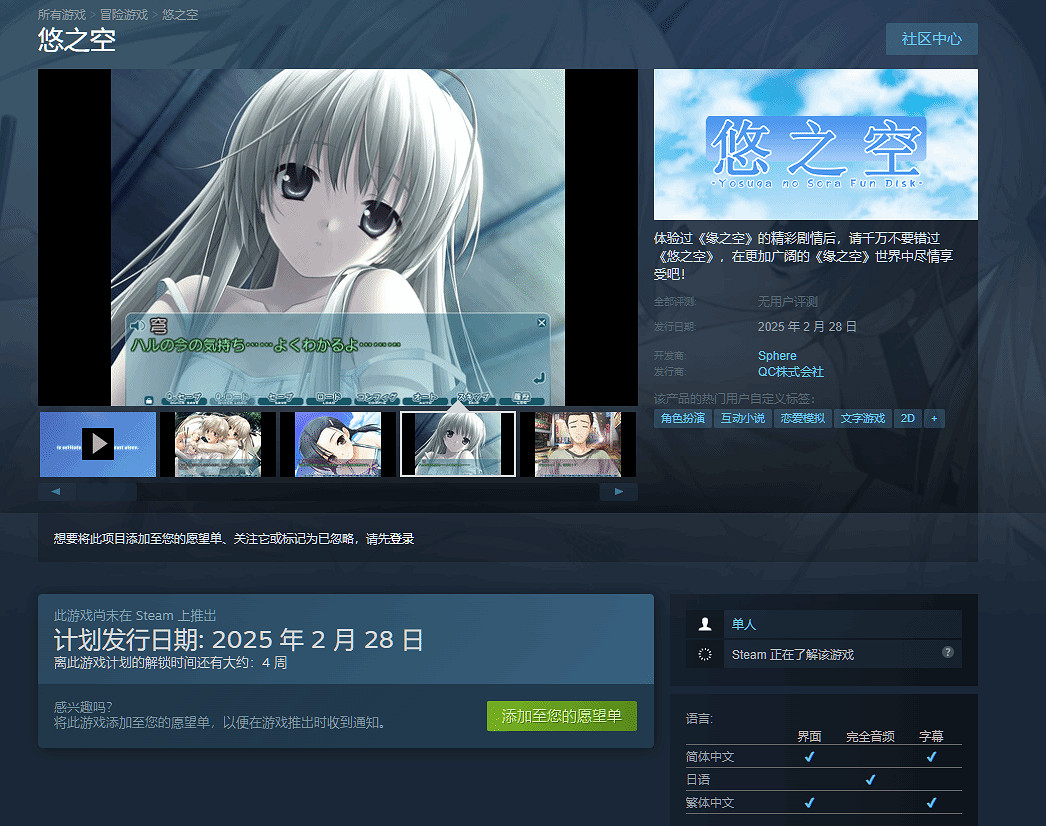Click the 繁体中文 subtitles checkmark
Viewport: 1046px width, 826px height.
click(x=931, y=802)
